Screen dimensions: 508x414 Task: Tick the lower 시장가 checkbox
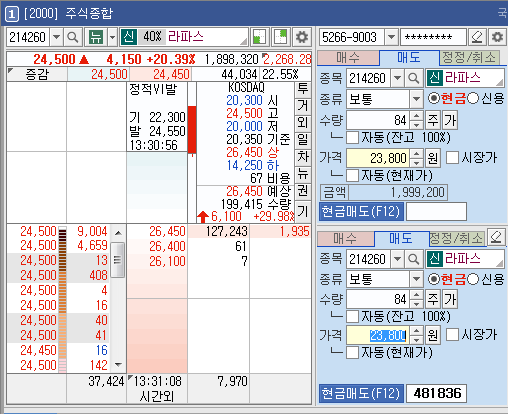(452, 335)
